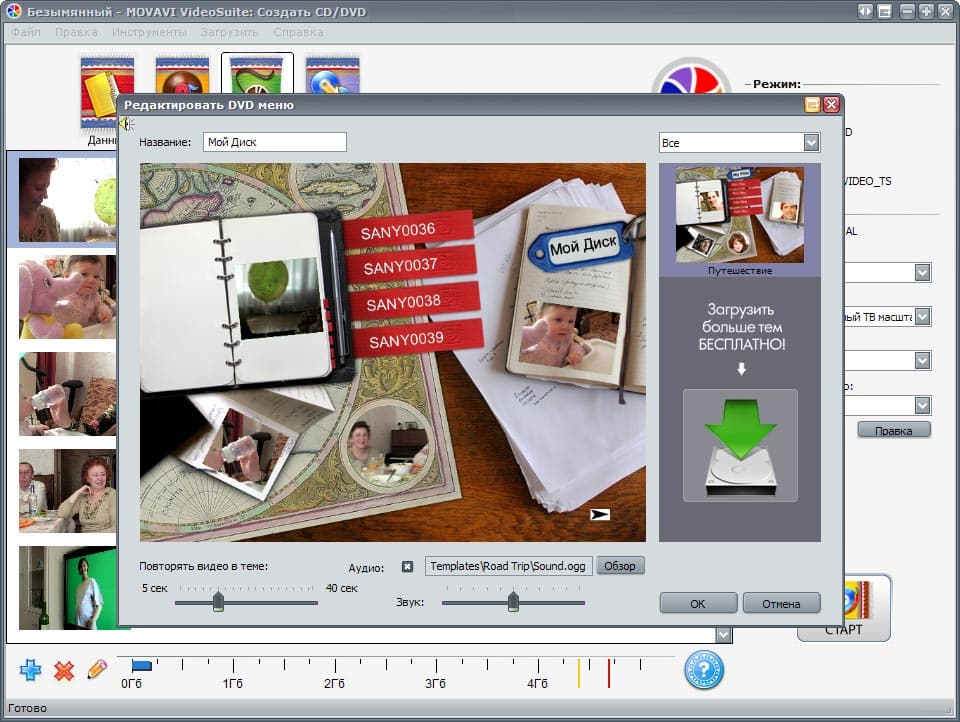Select the video disc mode icon

257,74
